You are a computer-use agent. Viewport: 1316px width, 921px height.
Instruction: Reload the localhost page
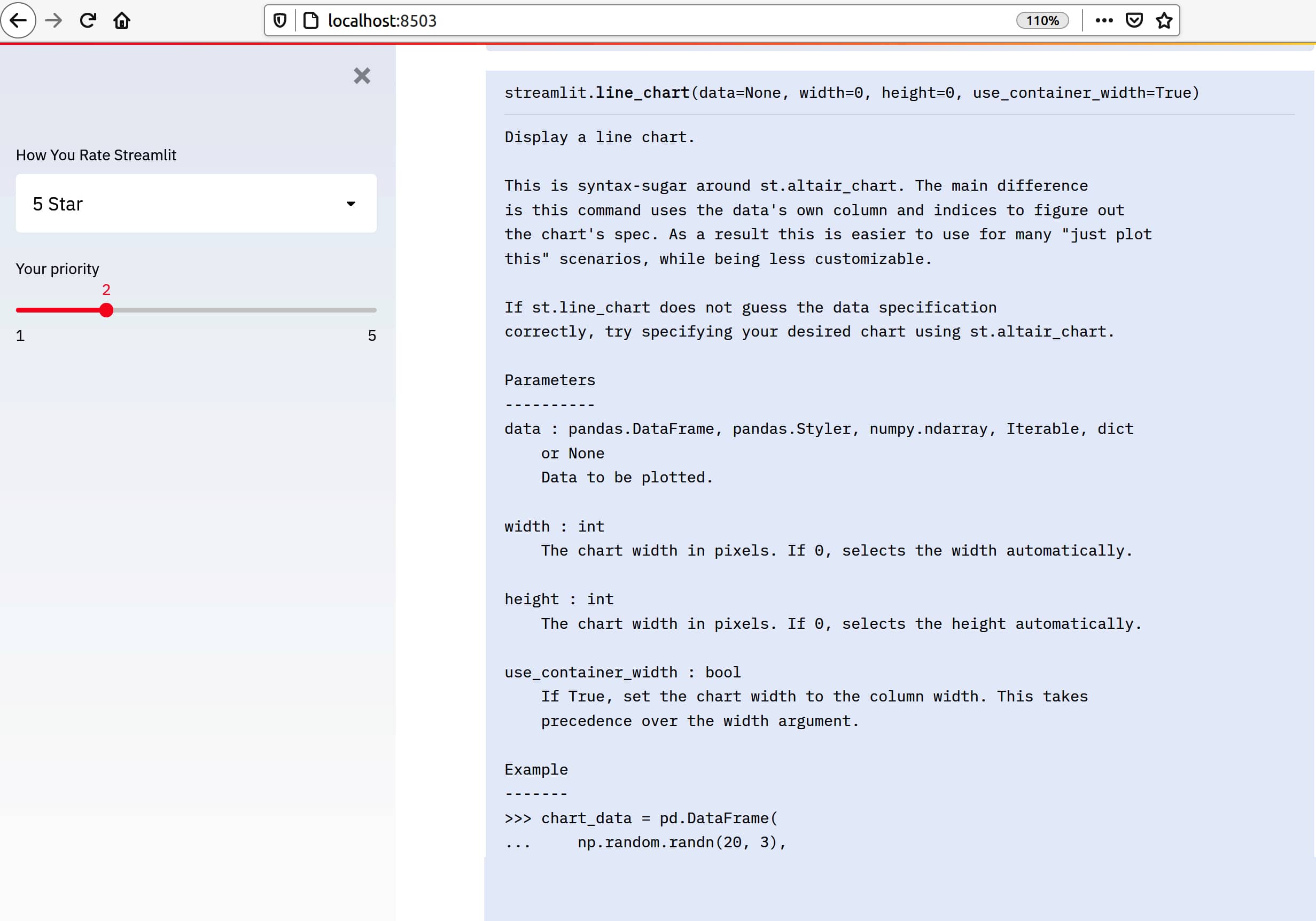tap(88, 21)
